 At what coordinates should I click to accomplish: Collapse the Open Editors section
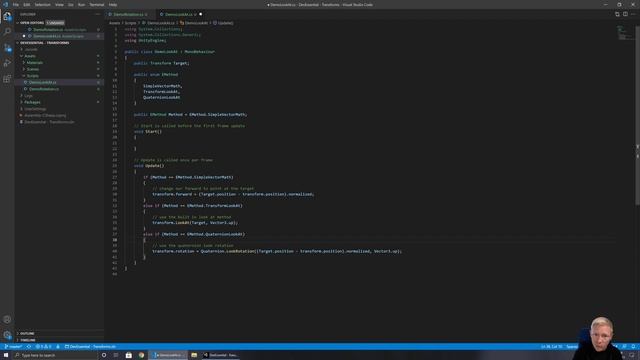coord(31,23)
